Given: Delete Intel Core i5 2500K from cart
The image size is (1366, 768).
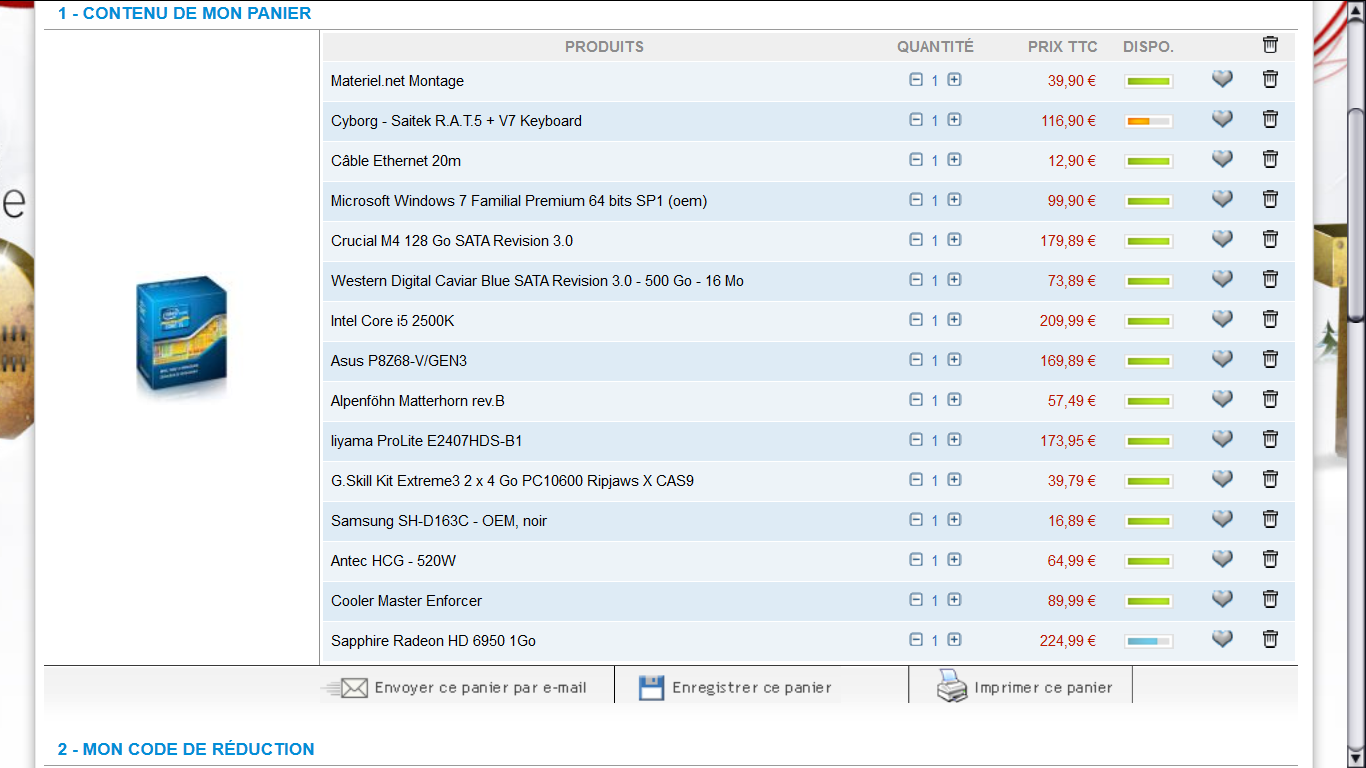Looking at the screenshot, I should coord(1270,319).
